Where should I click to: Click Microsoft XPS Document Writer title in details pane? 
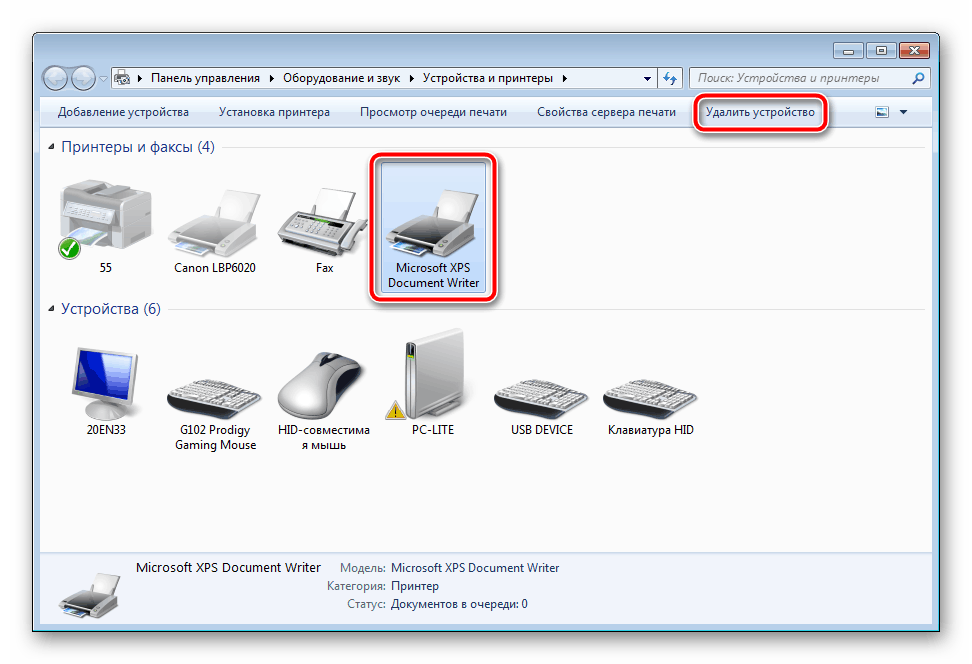228,568
